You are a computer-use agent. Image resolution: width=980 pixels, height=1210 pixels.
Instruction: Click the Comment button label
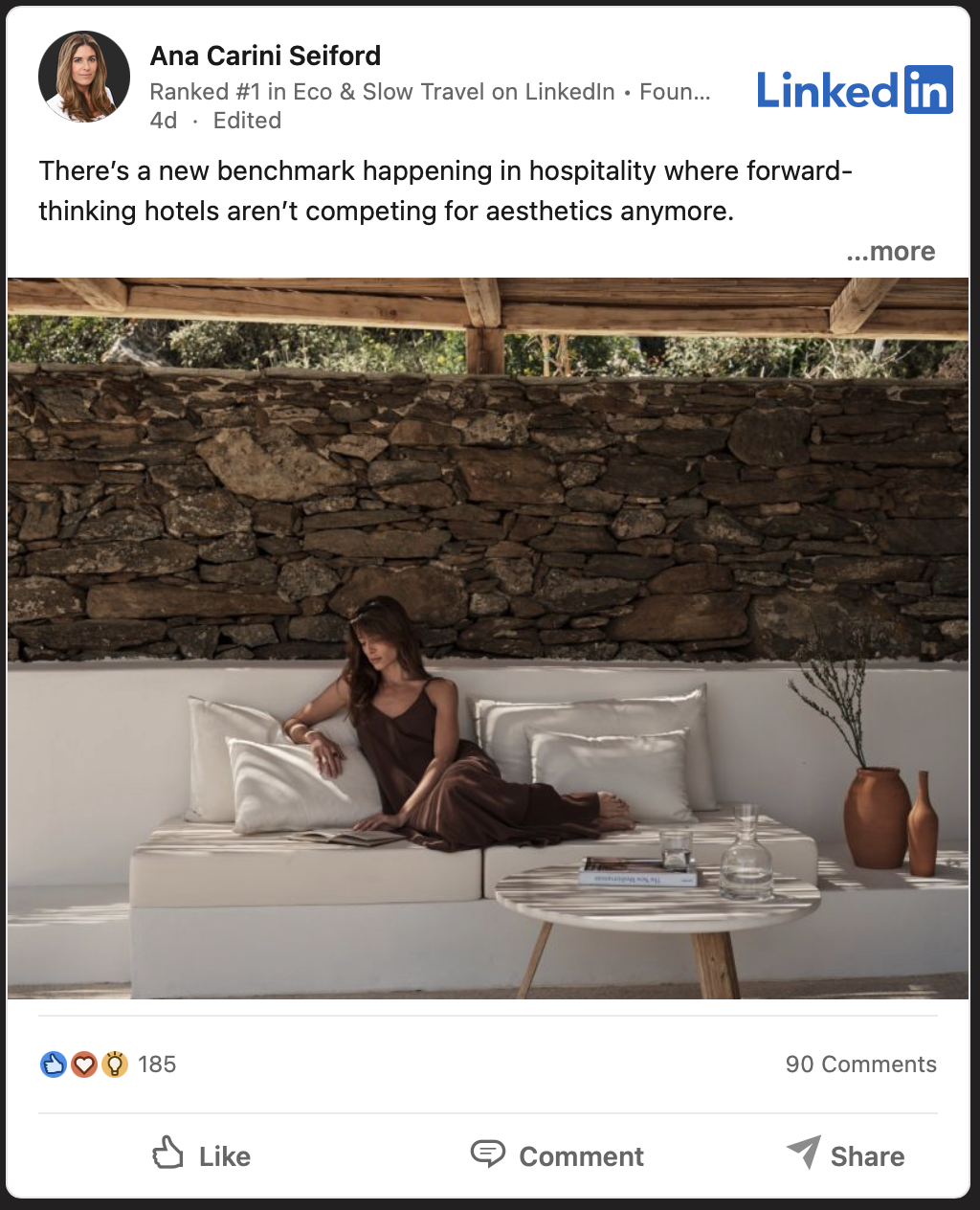click(582, 1156)
